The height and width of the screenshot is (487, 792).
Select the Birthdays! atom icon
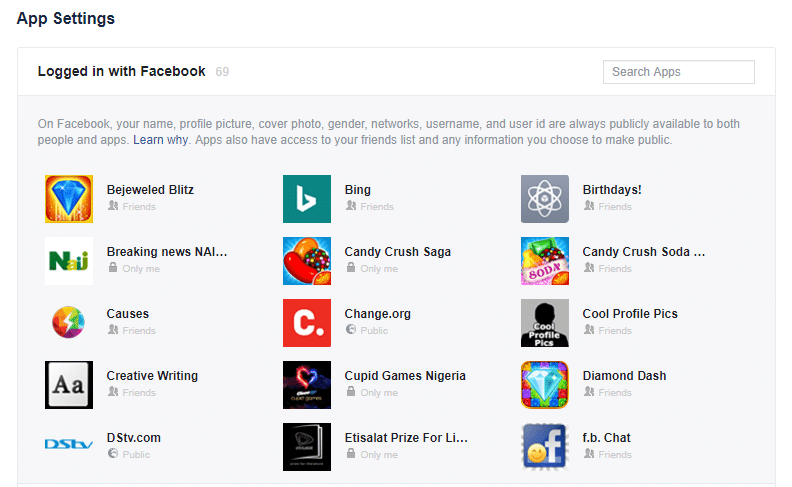pyautogui.click(x=544, y=199)
